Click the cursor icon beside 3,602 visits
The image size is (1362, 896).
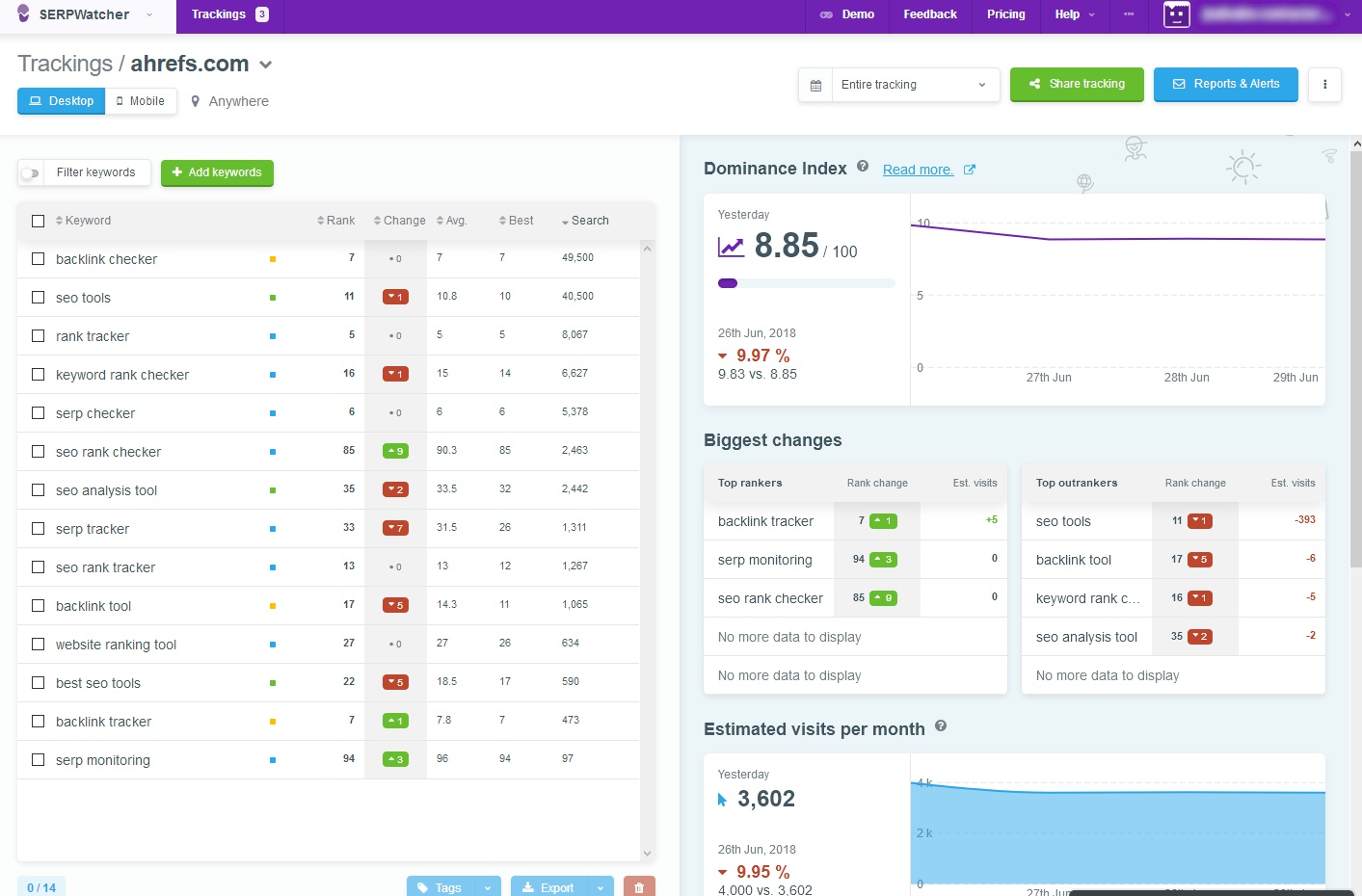[x=722, y=800]
